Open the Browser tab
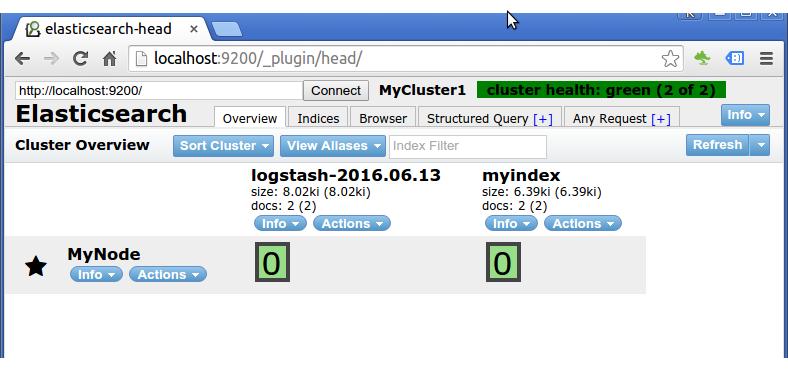Screen dimensions: 788x371 click(x=383, y=118)
